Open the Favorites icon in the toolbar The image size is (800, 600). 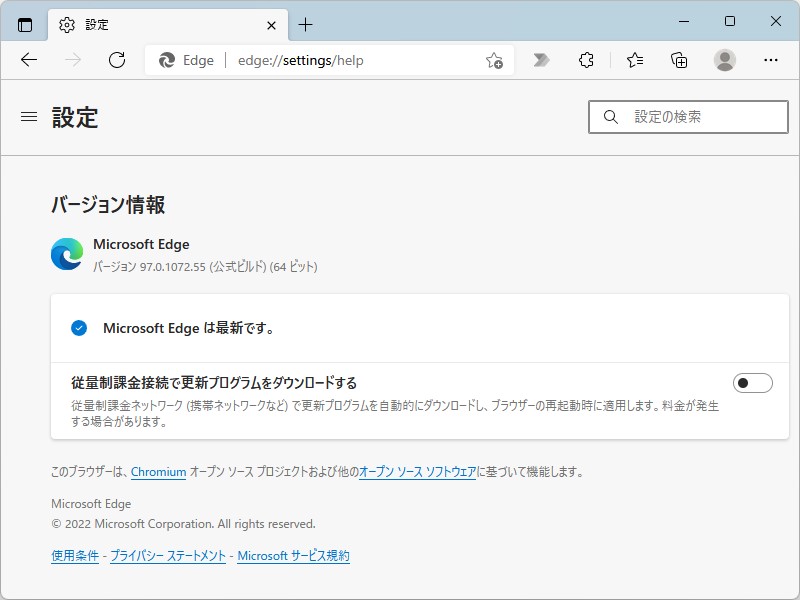634,60
